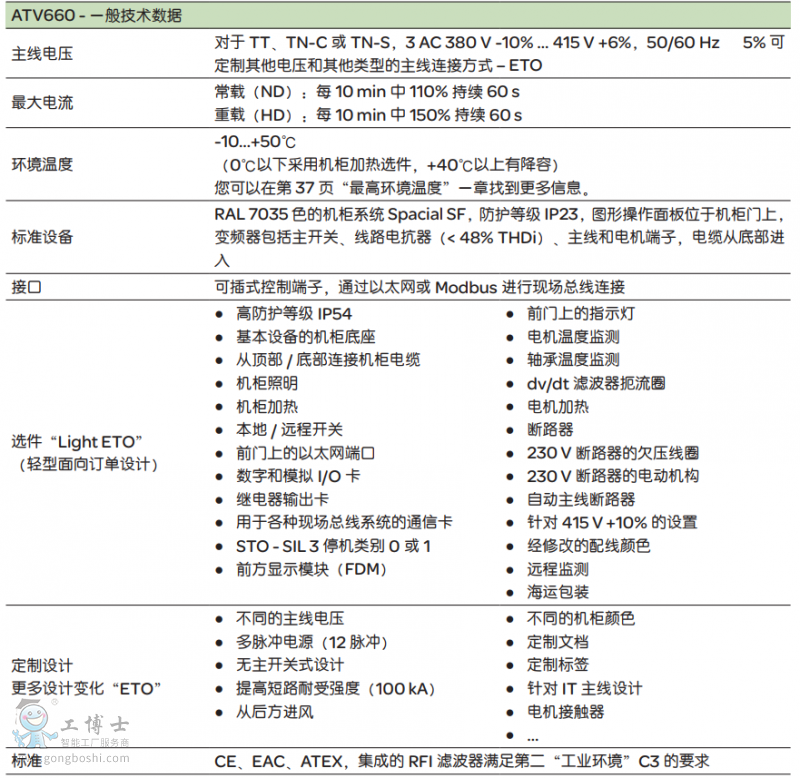Click the 本地 / 远程开关 list item
The image size is (800, 778).
(289, 429)
